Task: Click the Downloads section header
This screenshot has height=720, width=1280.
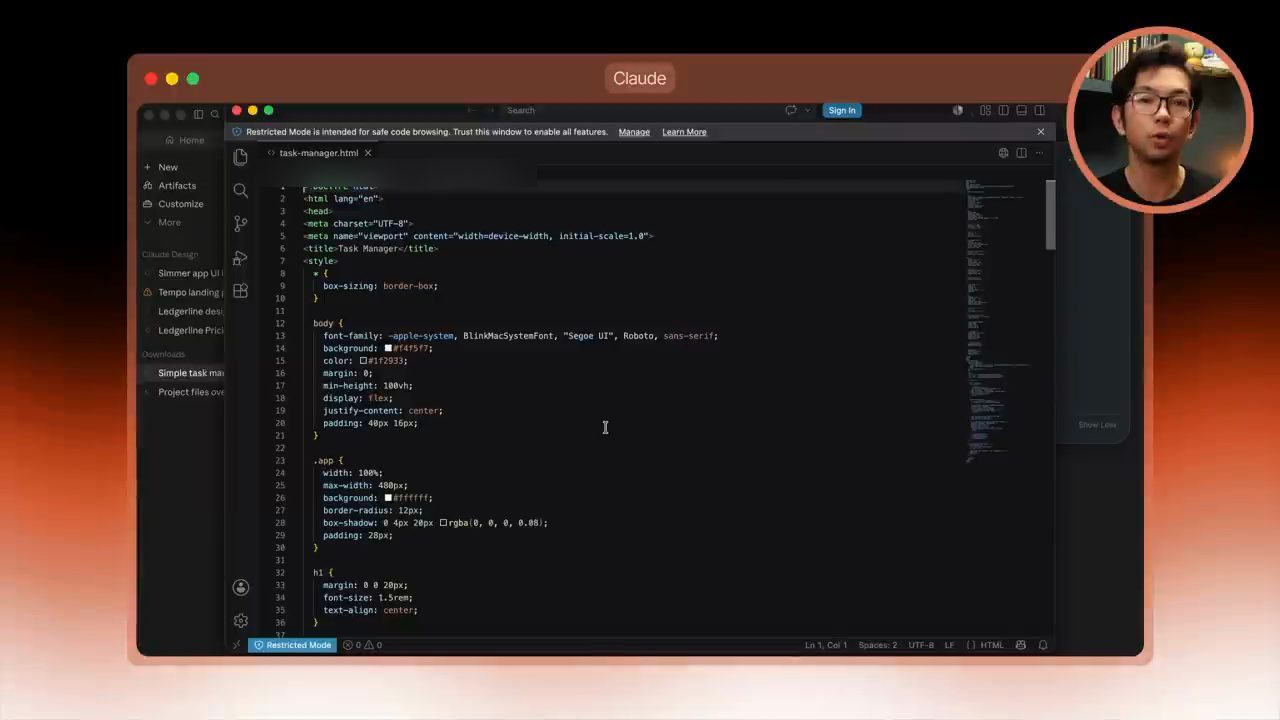Action: click(x=163, y=354)
